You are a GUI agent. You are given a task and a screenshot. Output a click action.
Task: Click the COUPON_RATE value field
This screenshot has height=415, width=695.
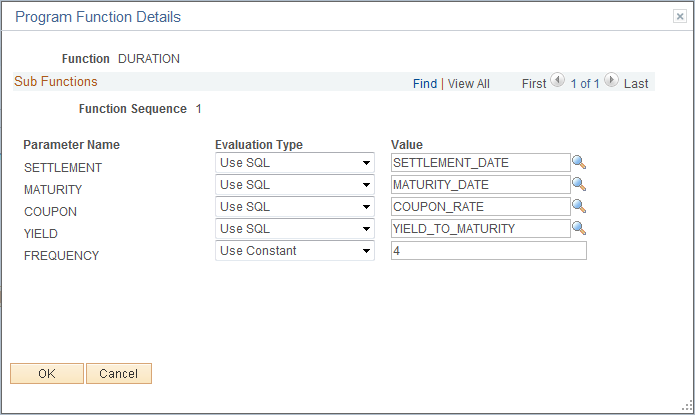click(x=480, y=207)
